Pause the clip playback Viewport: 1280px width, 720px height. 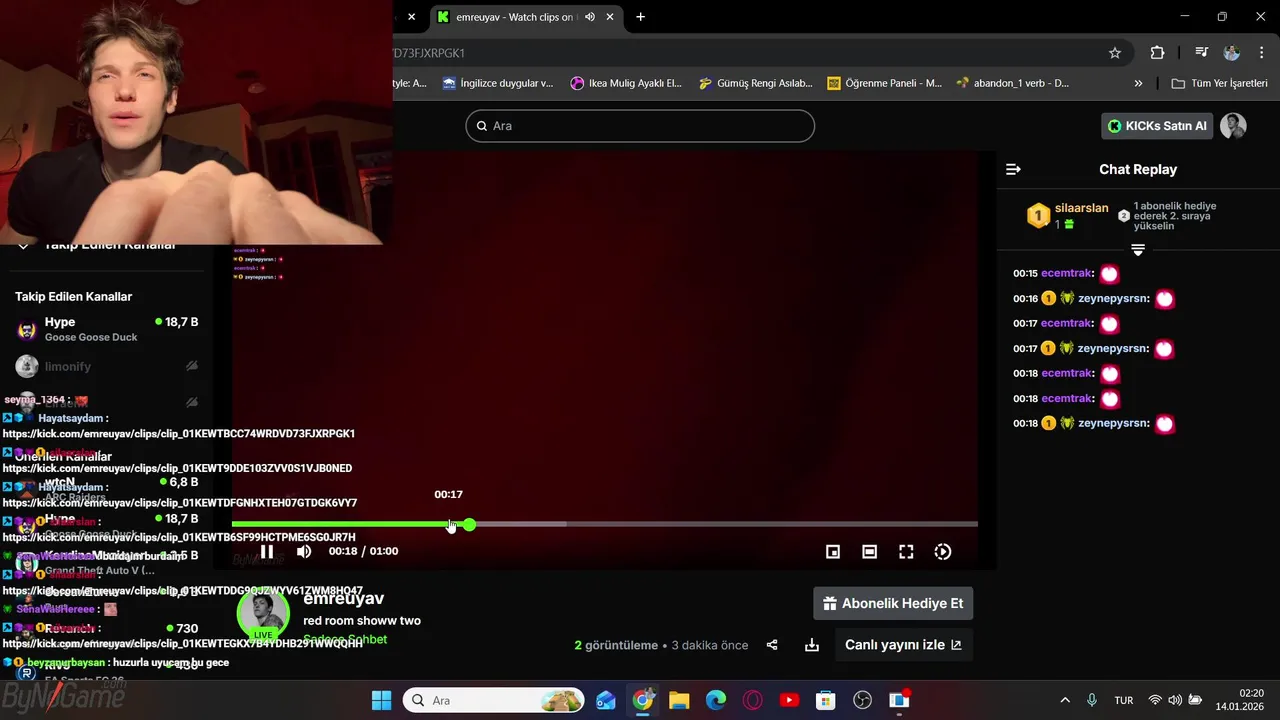pyautogui.click(x=267, y=551)
